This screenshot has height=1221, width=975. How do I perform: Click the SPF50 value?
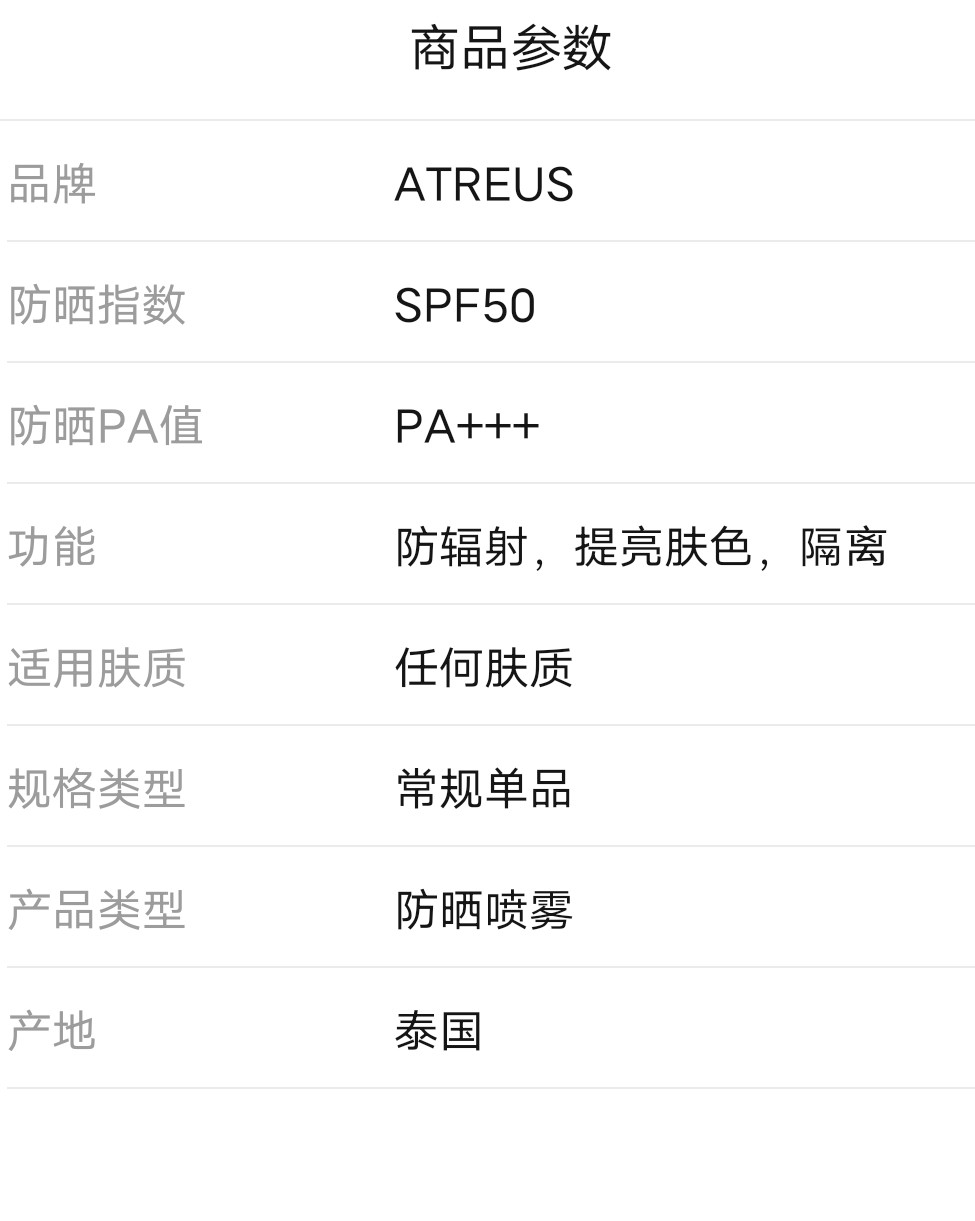click(465, 306)
